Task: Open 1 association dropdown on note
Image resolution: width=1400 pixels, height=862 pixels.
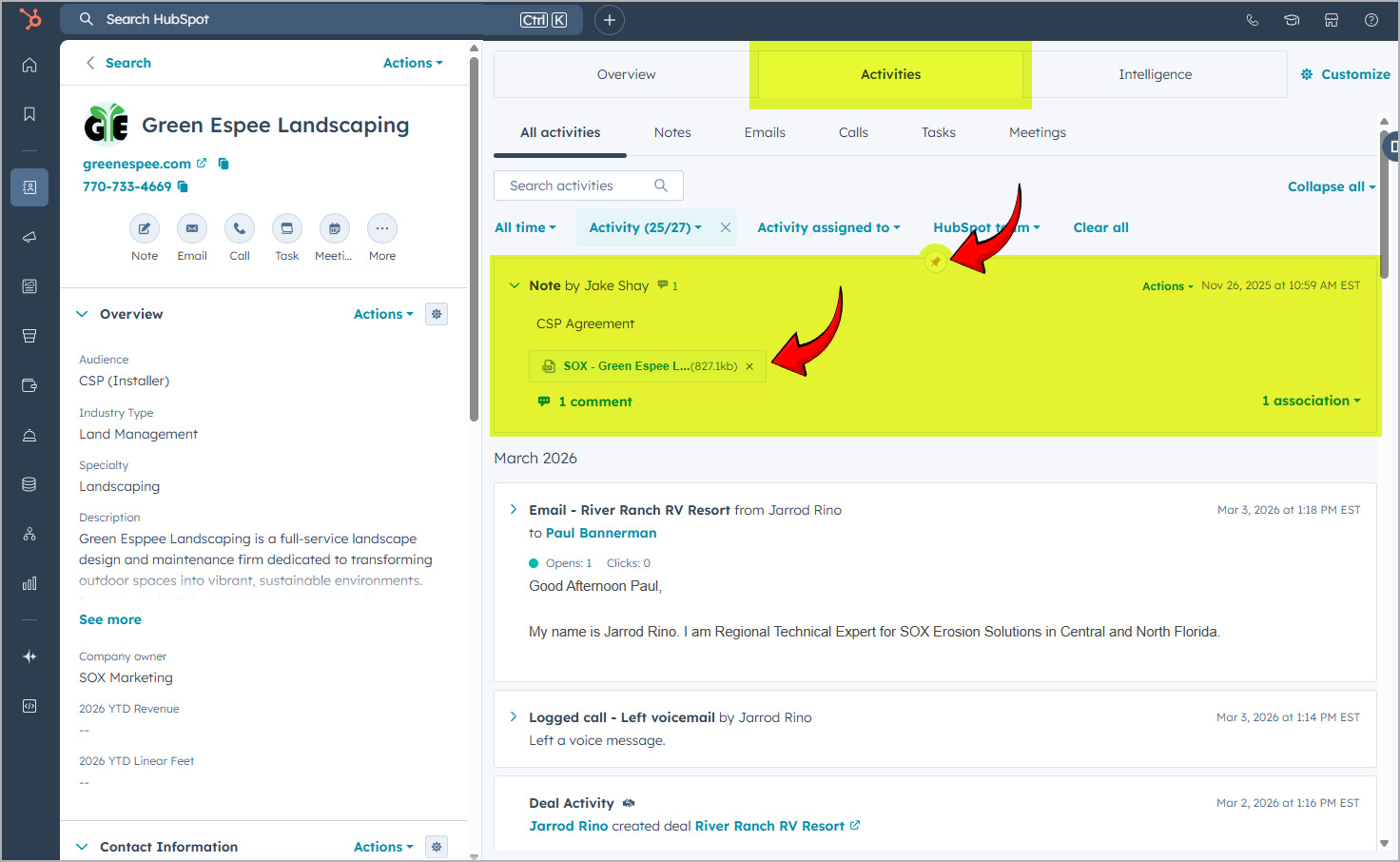Action: point(1311,401)
